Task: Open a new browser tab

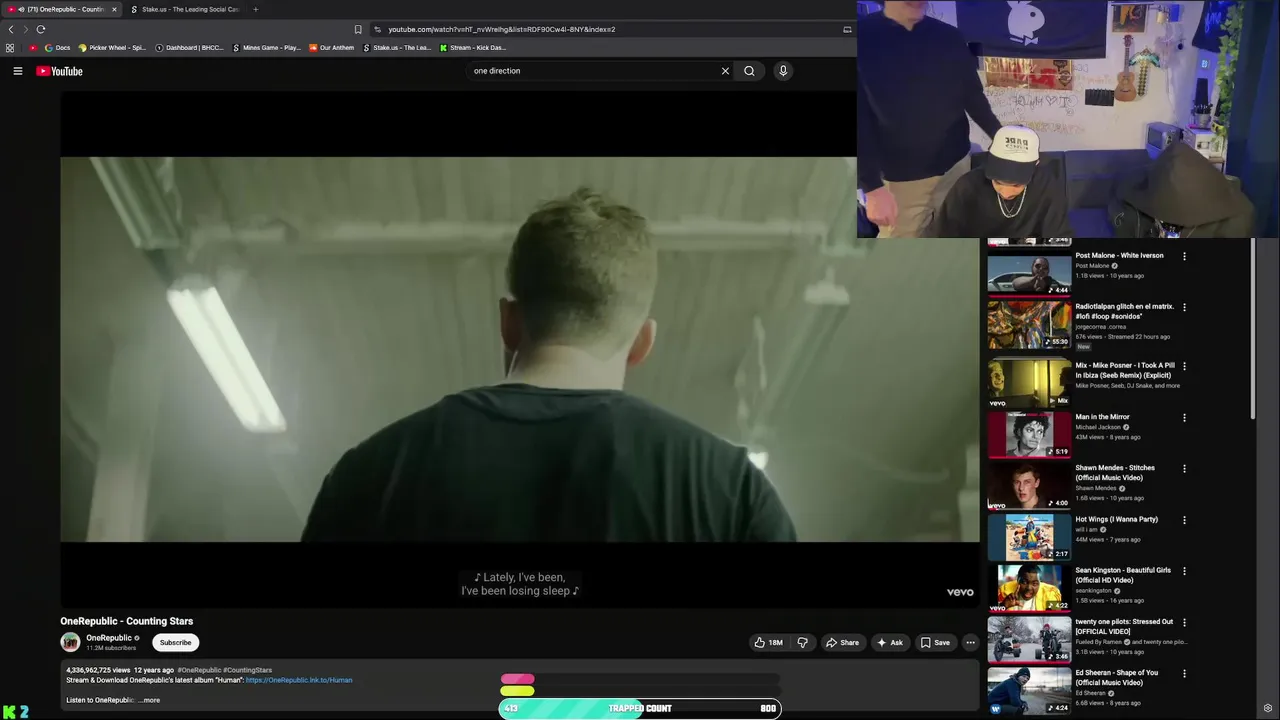Action: [255, 9]
